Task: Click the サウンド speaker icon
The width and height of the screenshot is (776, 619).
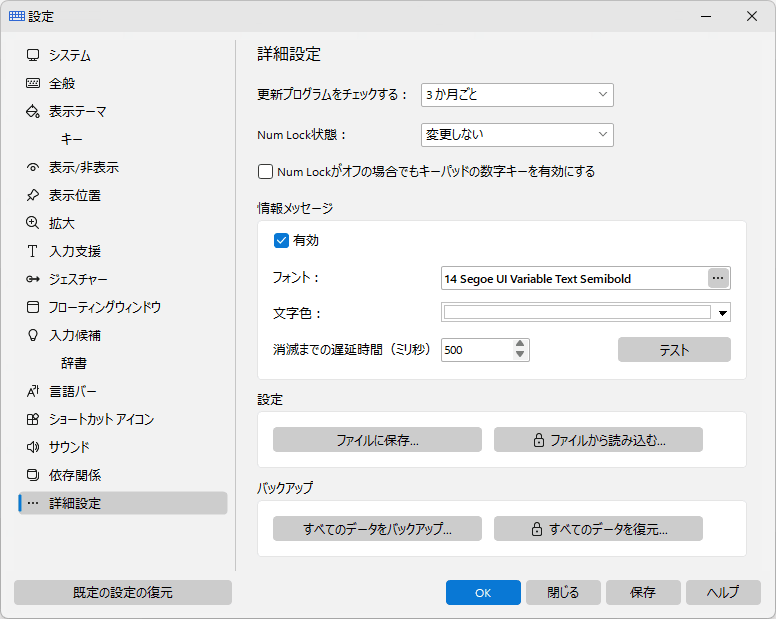Action: (x=33, y=447)
